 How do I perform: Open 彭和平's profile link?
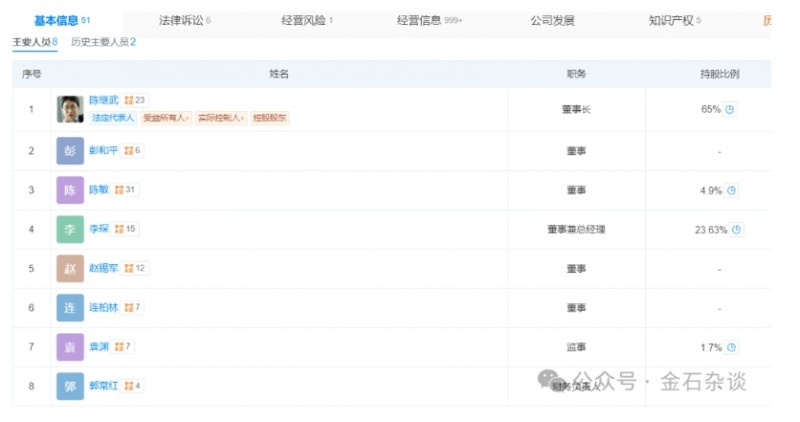click(x=104, y=151)
